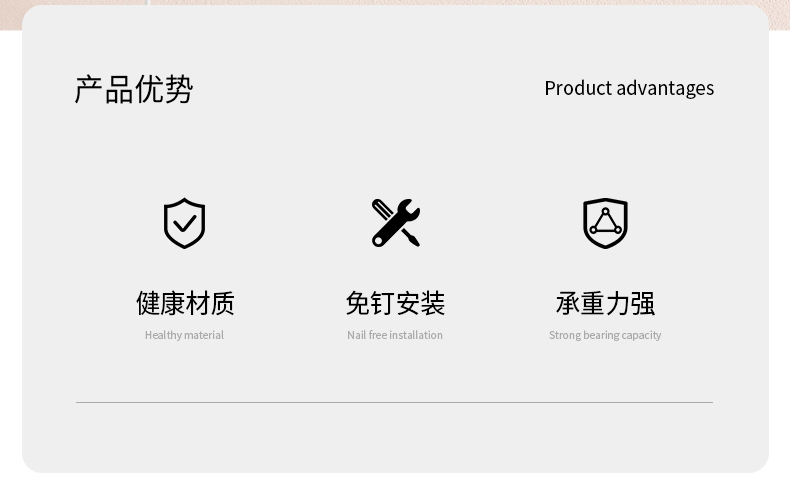Click the horizontal divider line
Screen dimensions: 790x498
(x=394, y=402)
